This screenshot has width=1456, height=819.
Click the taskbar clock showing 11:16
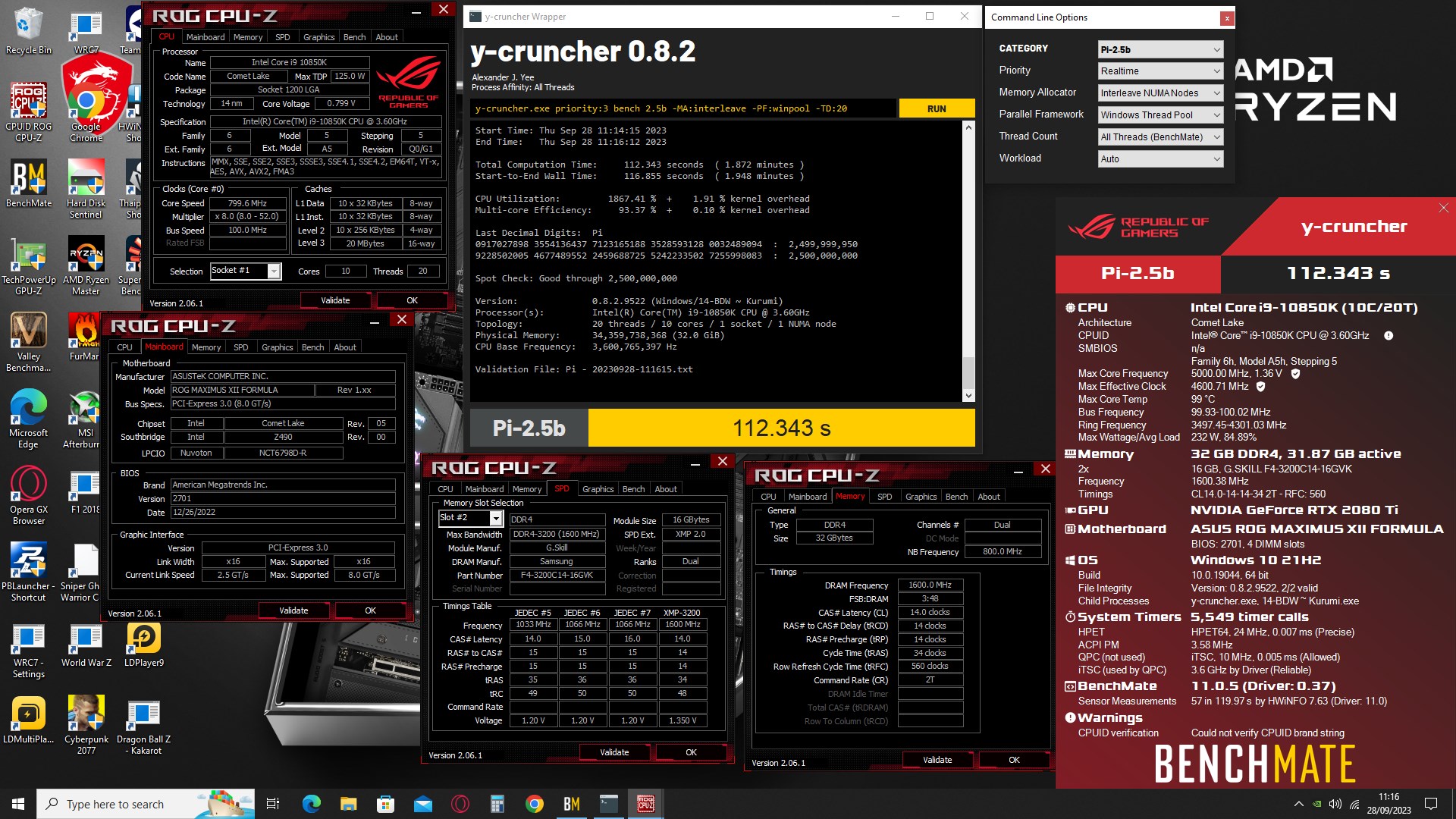(x=1389, y=804)
